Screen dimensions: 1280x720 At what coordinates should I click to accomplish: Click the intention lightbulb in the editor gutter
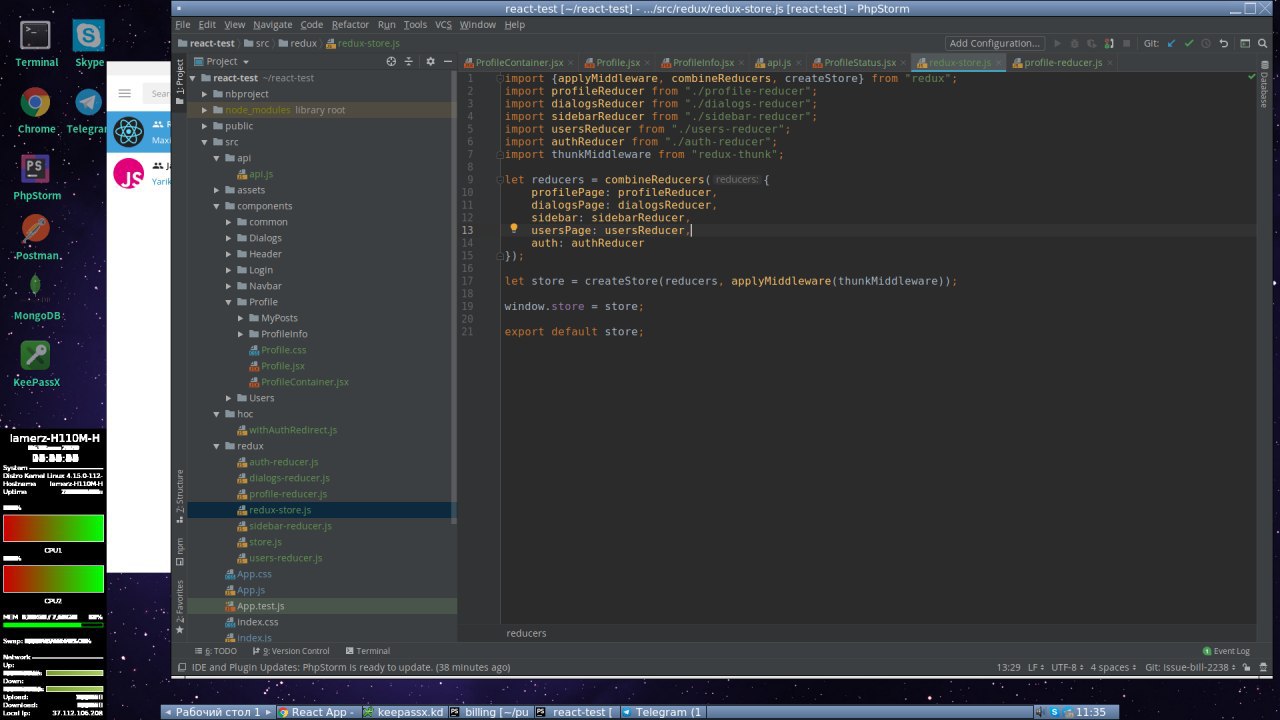pyautogui.click(x=514, y=229)
